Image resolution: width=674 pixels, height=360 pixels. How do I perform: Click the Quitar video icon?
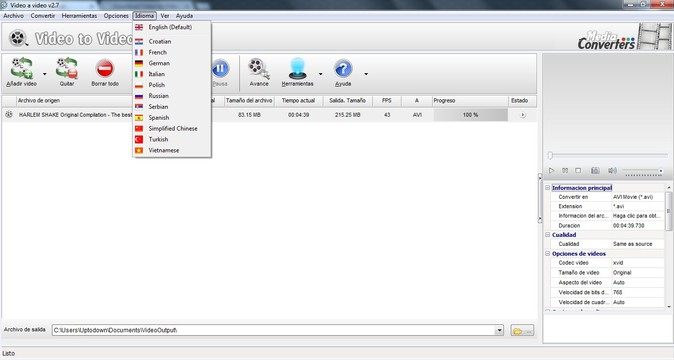(x=67, y=68)
